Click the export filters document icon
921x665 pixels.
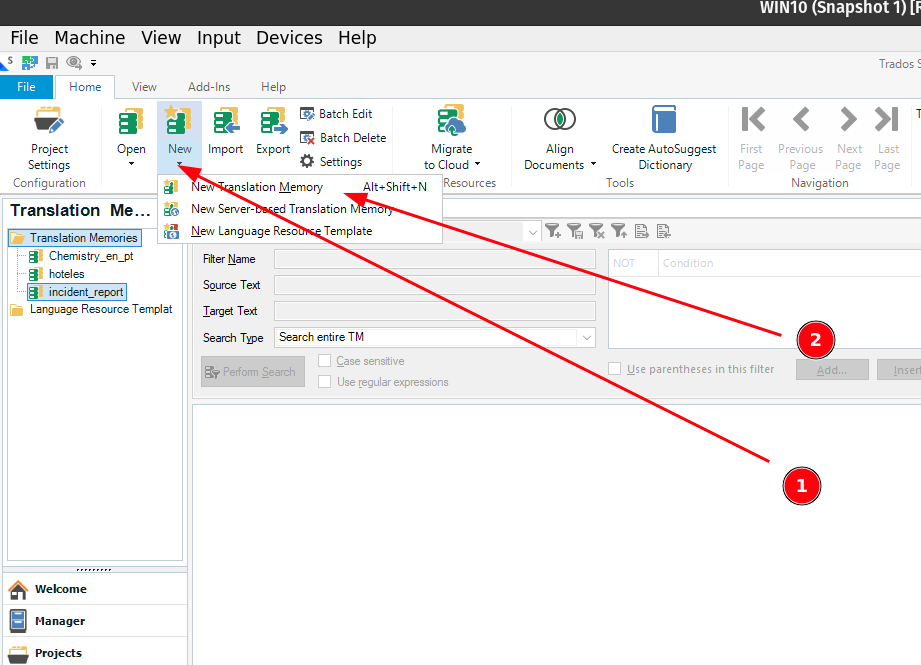pyautogui.click(x=641, y=231)
